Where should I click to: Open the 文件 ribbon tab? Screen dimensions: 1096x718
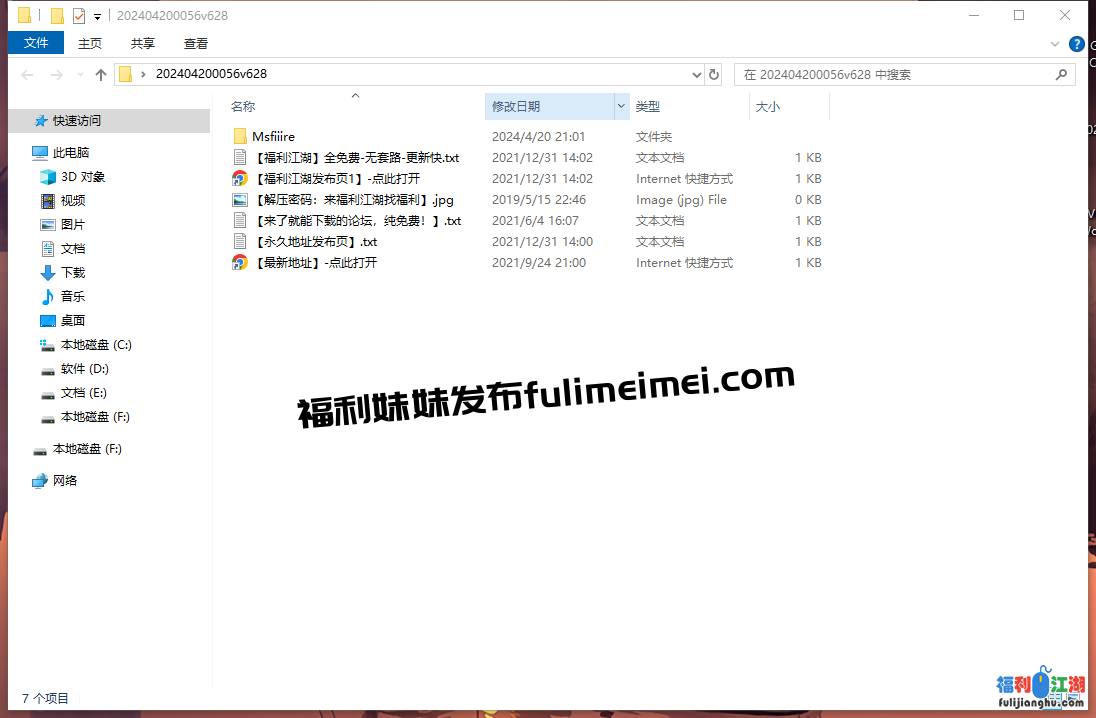click(36, 43)
